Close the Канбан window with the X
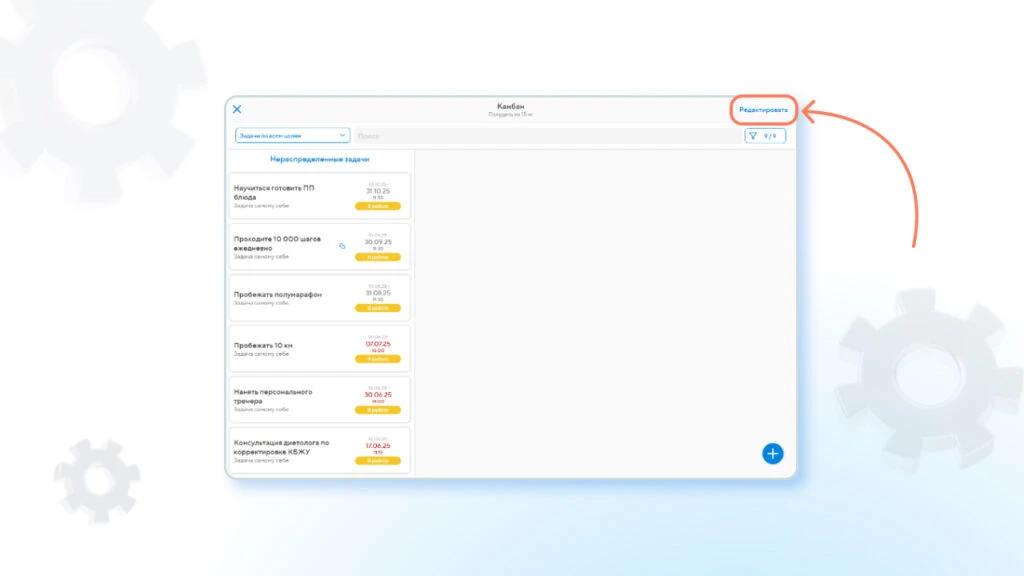This screenshot has width=1024, height=576. point(237,109)
